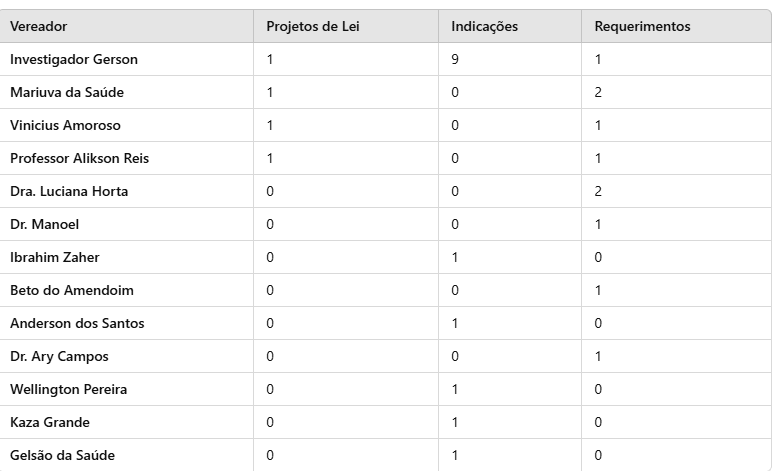The image size is (776, 471).
Task: Click the Kaza Grande name cell
Action: pyautogui.click(x=50, y=423)
